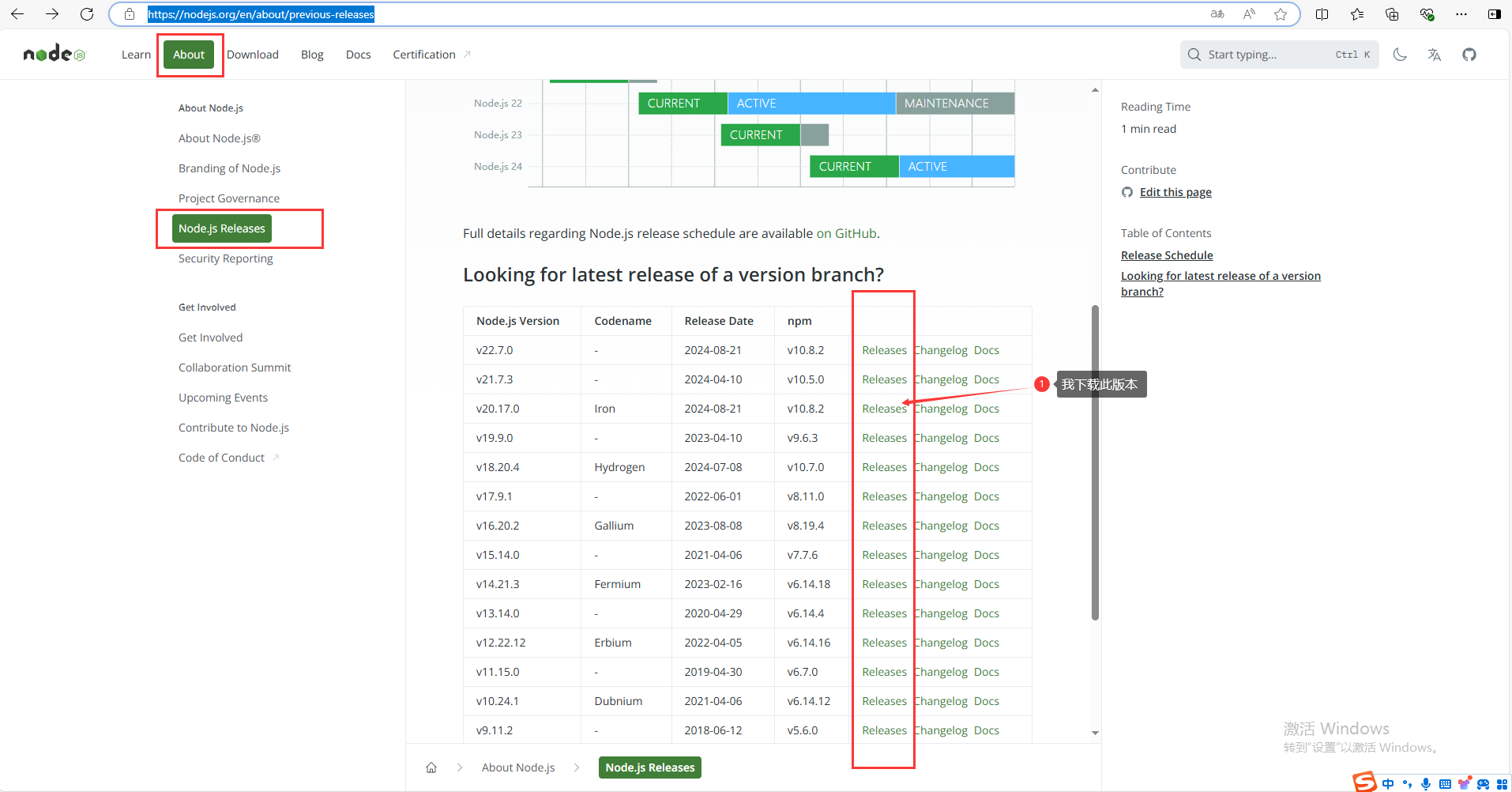Toggle the browser sidebar icon
1512x792 pixels.
[1495, 14]
